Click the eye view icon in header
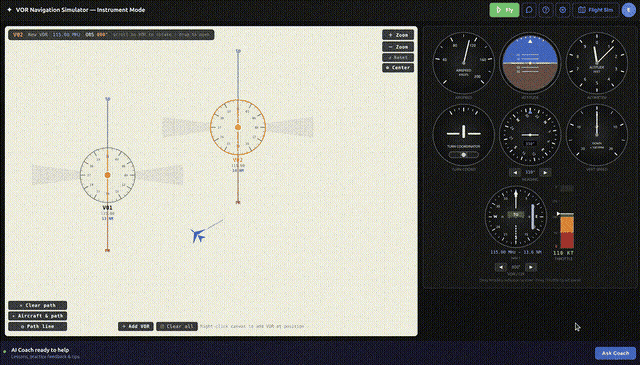 [x=562, y=10]
